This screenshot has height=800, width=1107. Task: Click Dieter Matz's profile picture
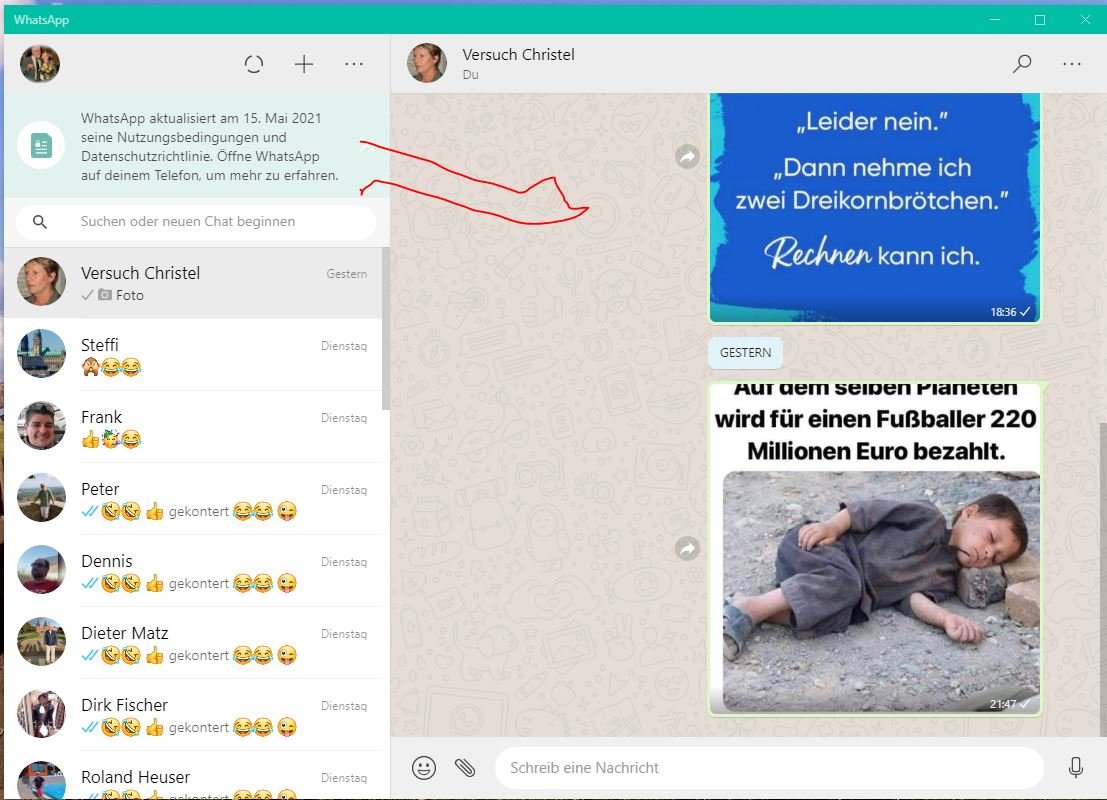pos(41,641)
